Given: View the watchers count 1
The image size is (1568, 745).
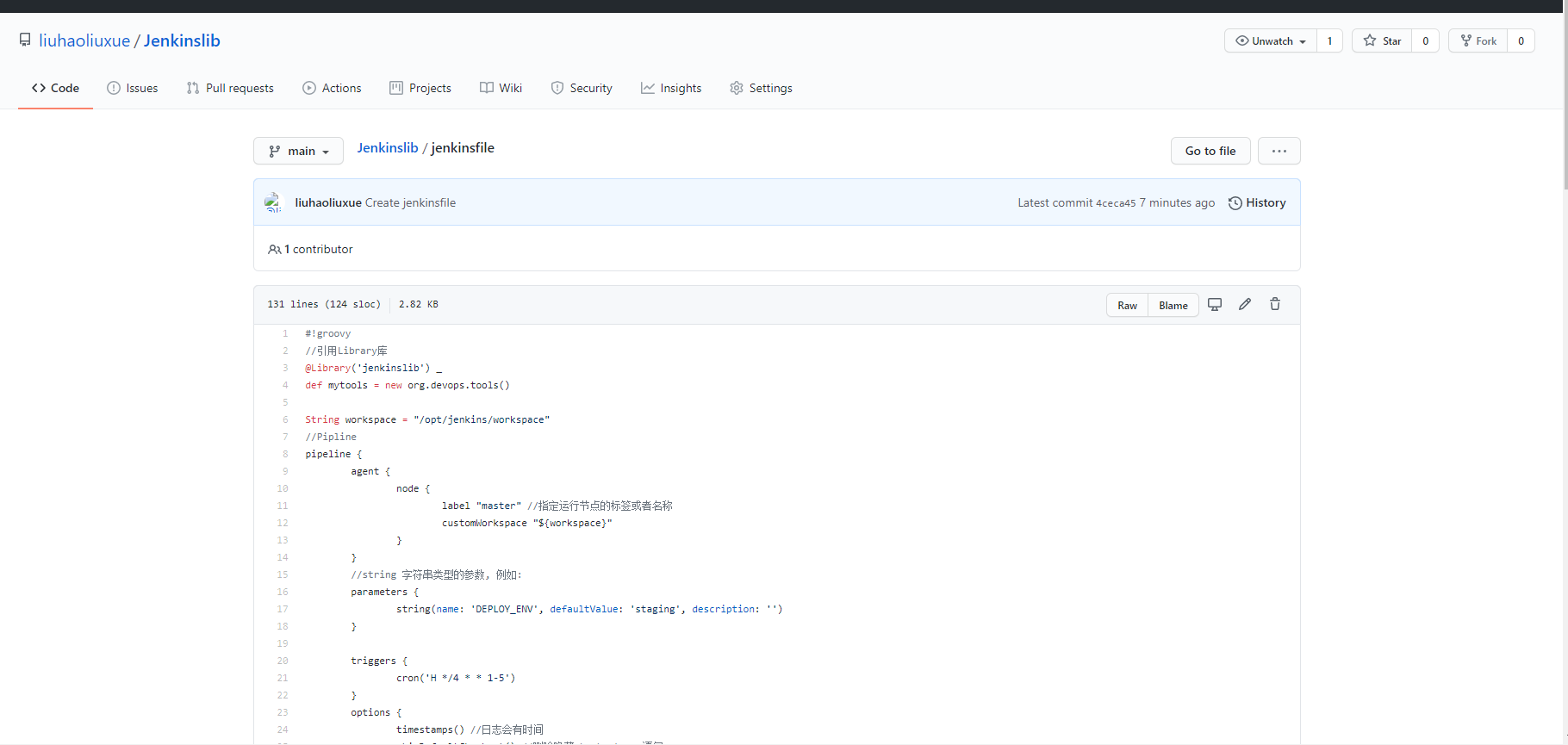Looking at the screenshot, I should (1329, 40).
